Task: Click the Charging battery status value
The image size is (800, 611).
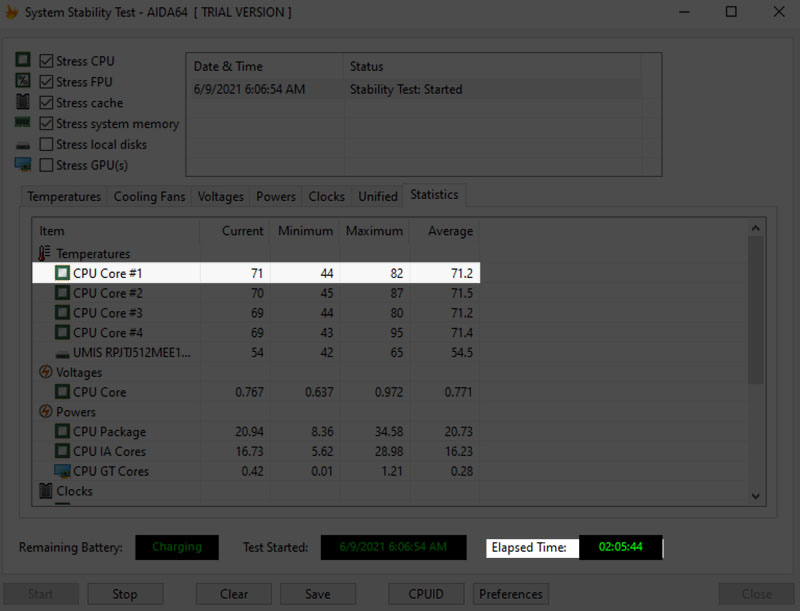Action: [177, 547]
